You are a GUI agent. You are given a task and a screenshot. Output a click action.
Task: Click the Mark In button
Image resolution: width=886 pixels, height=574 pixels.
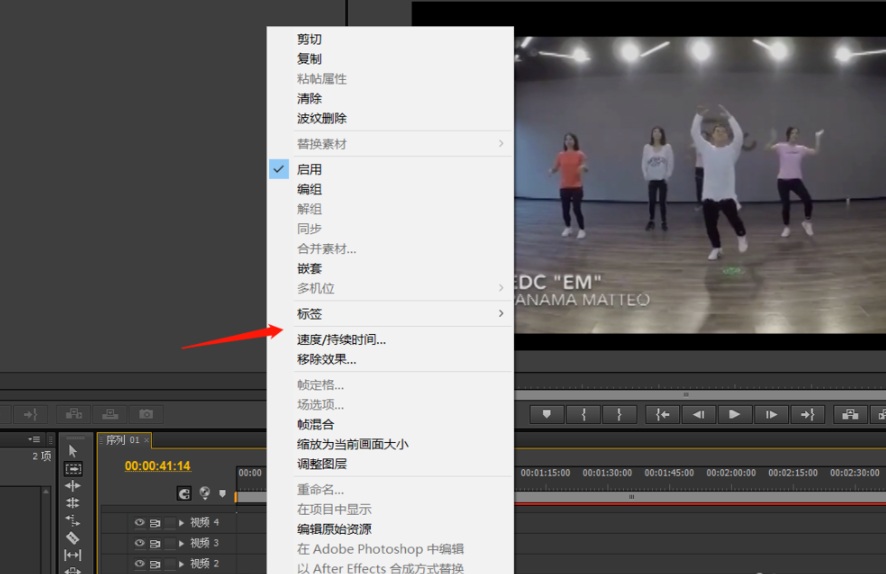[582, 414]
